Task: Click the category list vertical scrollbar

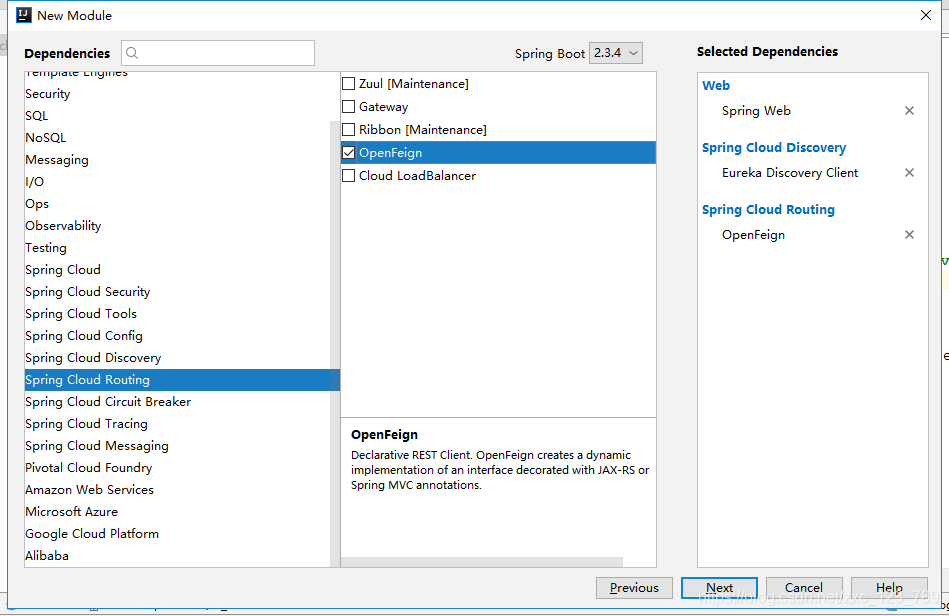Action: click(335, 343)
